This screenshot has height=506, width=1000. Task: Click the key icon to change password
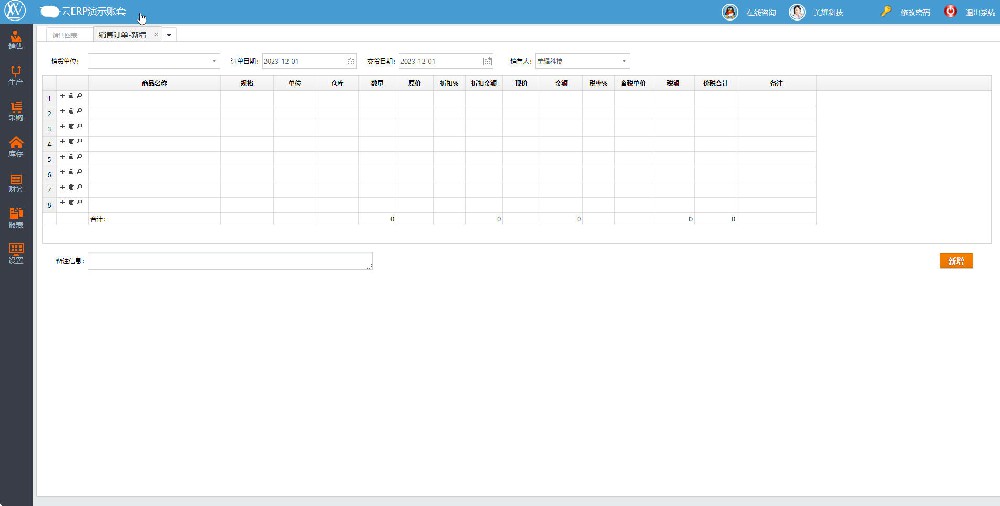tap(886, 11)
